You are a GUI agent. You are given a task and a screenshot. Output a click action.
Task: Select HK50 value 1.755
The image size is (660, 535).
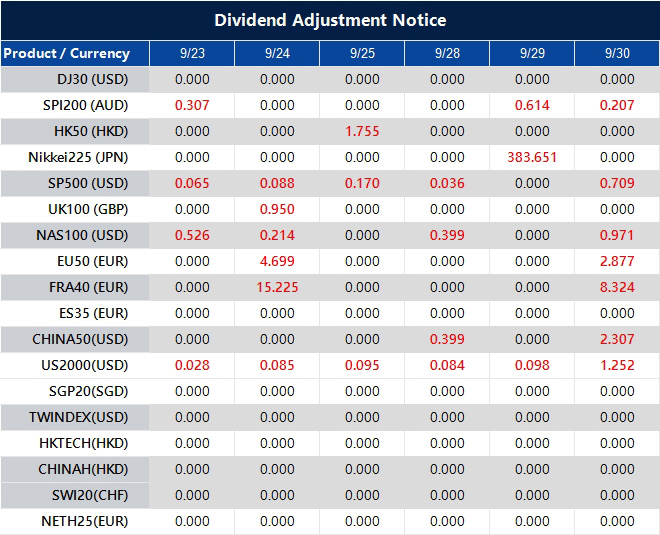pyautogui.click(x=362, y=131)
